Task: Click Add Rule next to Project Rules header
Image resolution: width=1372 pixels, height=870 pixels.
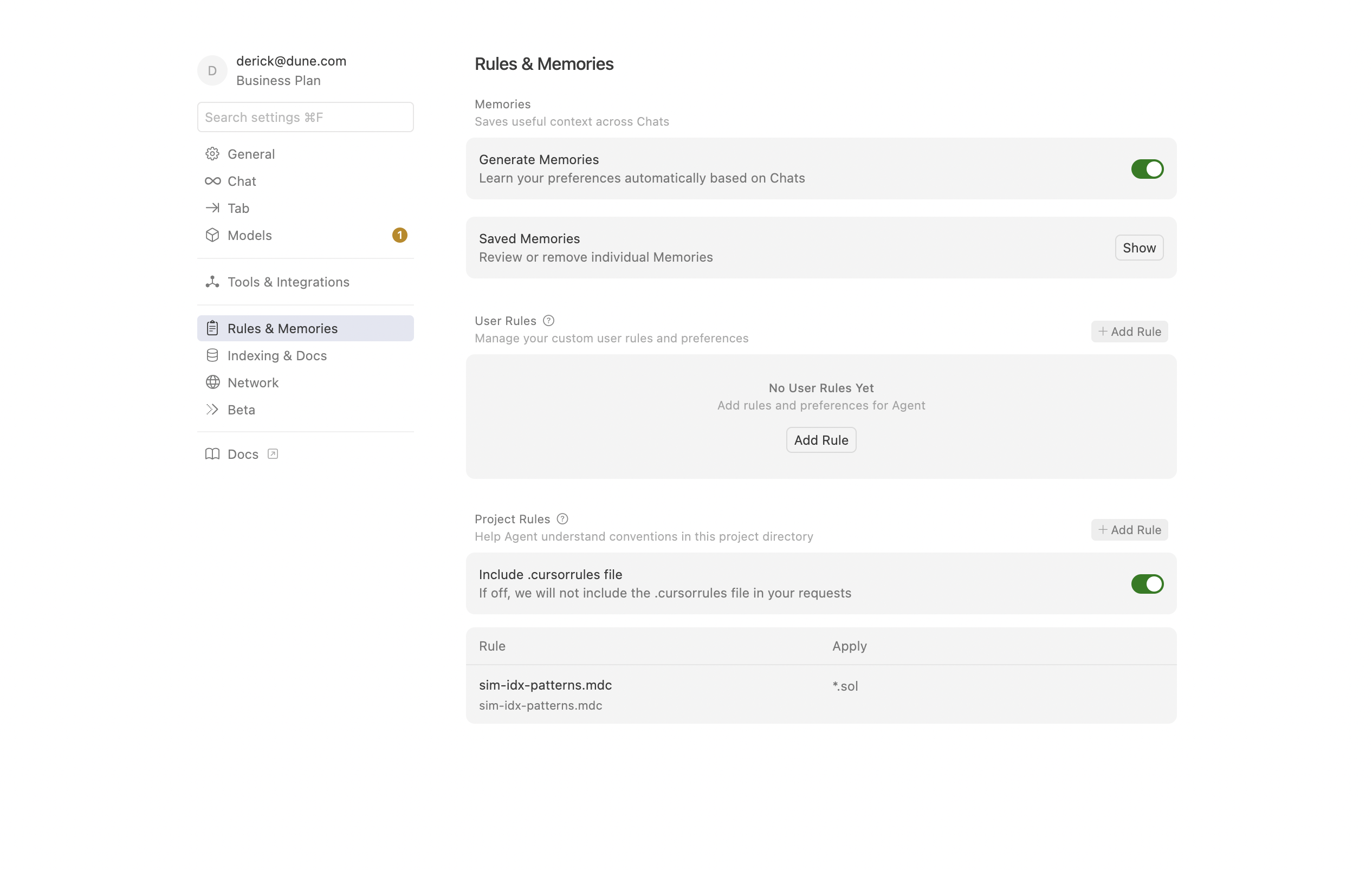Action: point(1129,530)
